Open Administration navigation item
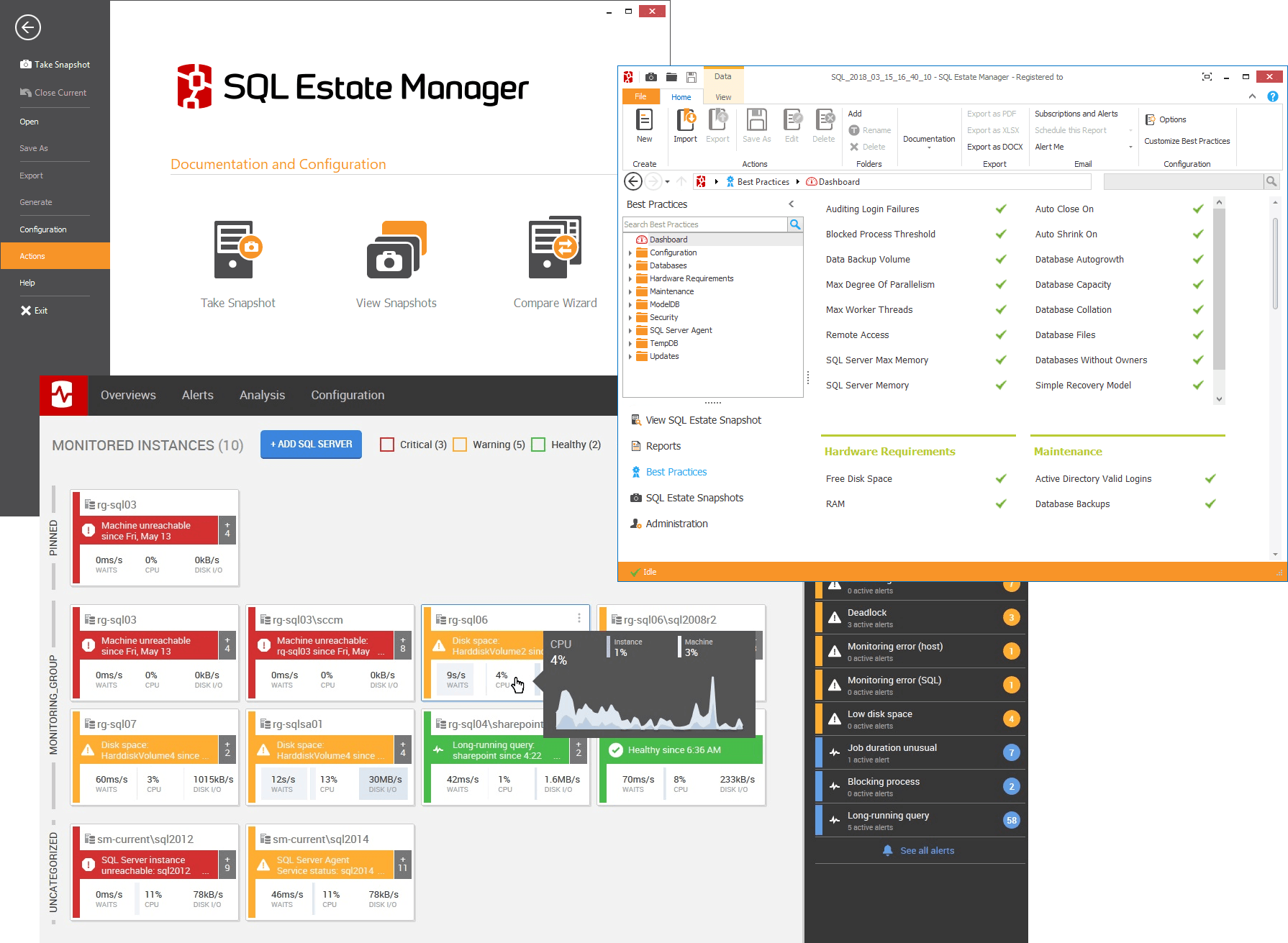 point(669,524)
